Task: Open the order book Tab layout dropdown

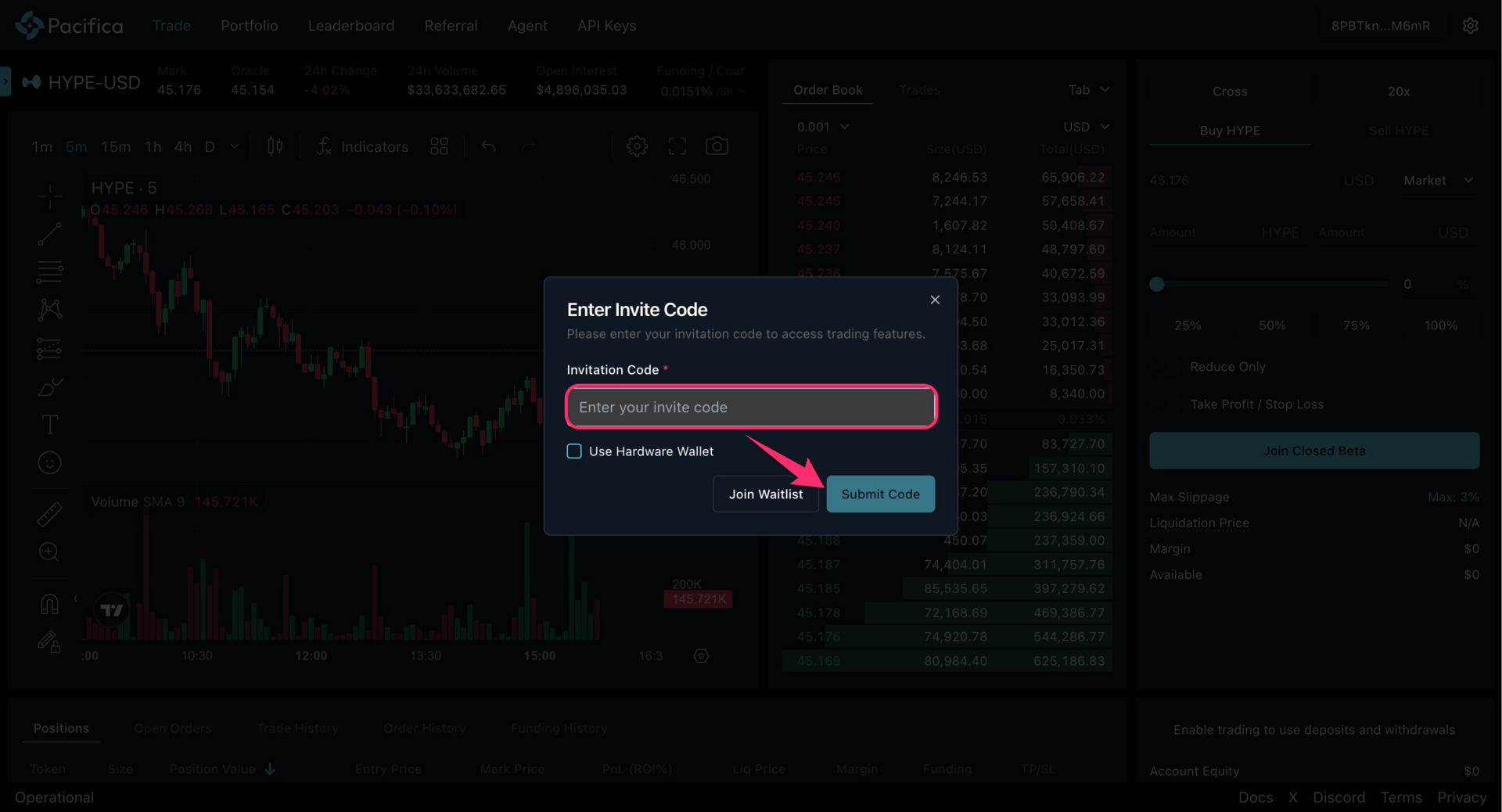Action: point(1089,90)
